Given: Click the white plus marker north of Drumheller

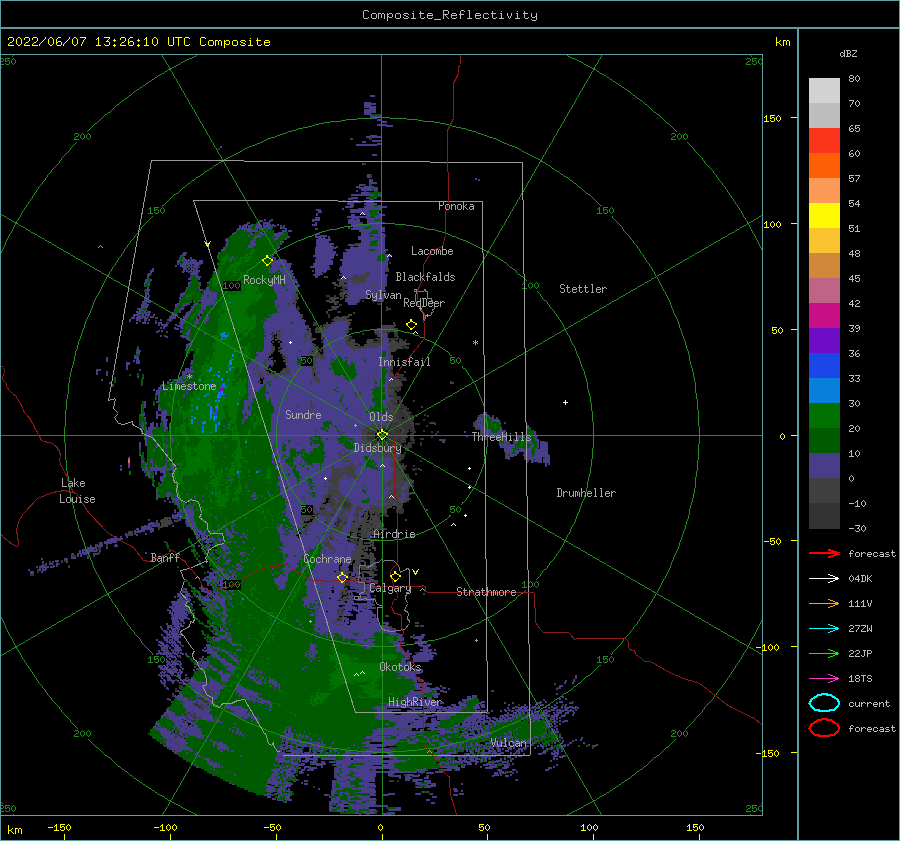Looking at the screenshot, I should coord(565,402).
